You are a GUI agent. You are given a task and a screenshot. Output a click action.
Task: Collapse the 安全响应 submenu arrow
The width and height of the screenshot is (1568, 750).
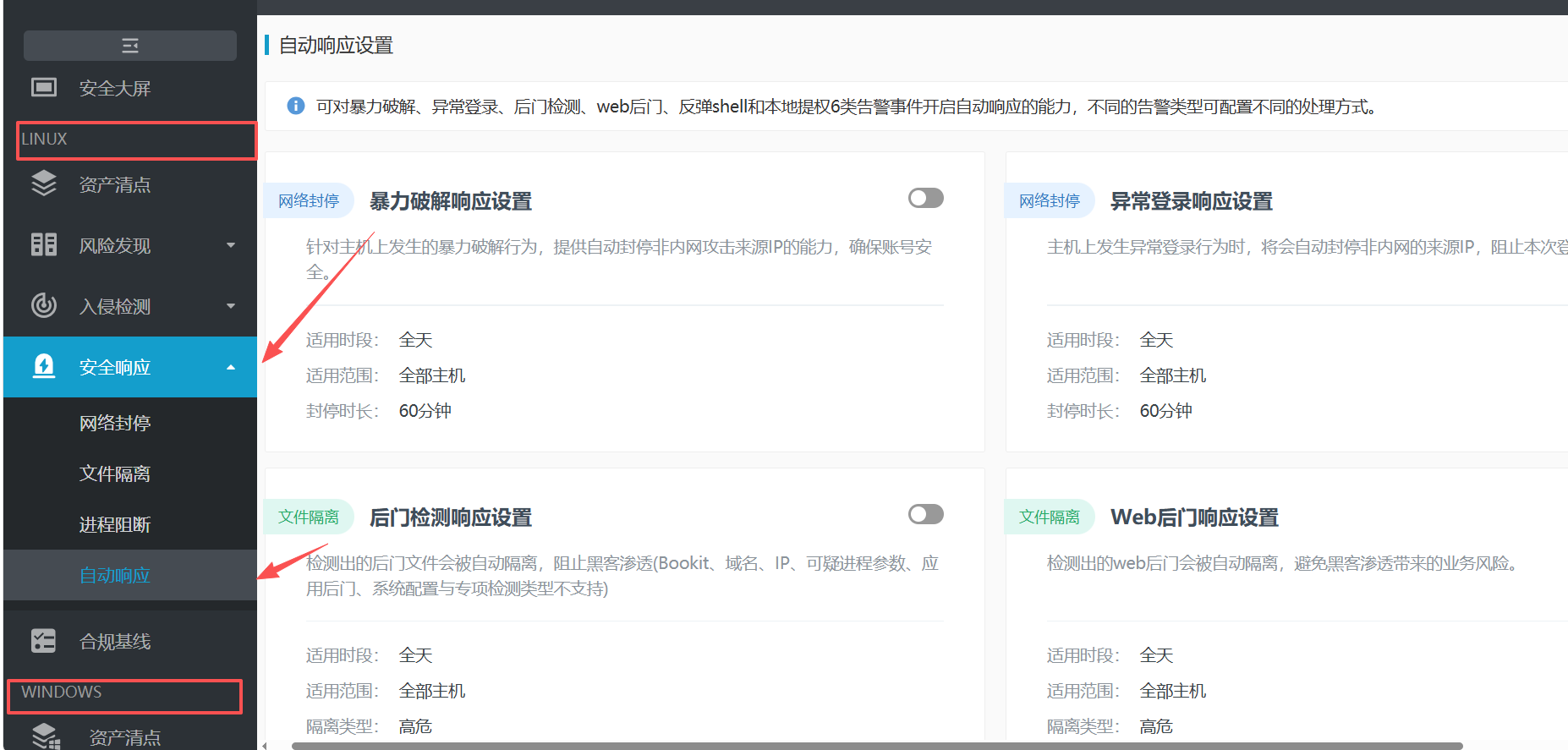pyautogui.click(x=231, y=367)
